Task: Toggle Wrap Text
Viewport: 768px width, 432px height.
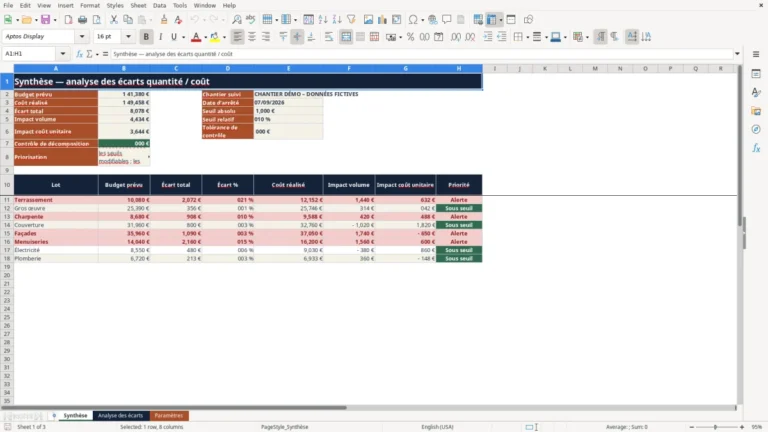Action: 329,37
